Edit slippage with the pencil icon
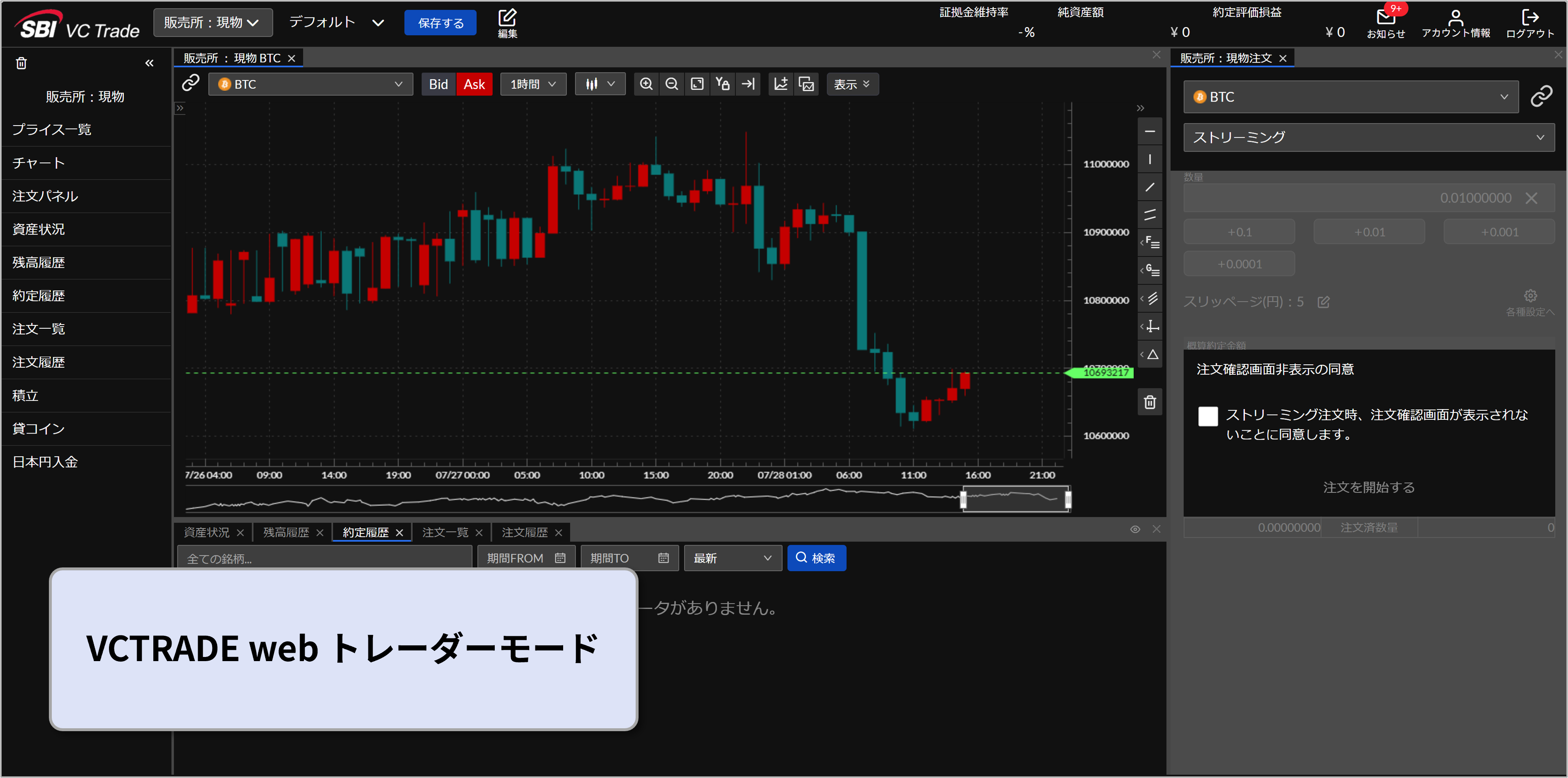 pyautogui.click(x=1324, y=302)
